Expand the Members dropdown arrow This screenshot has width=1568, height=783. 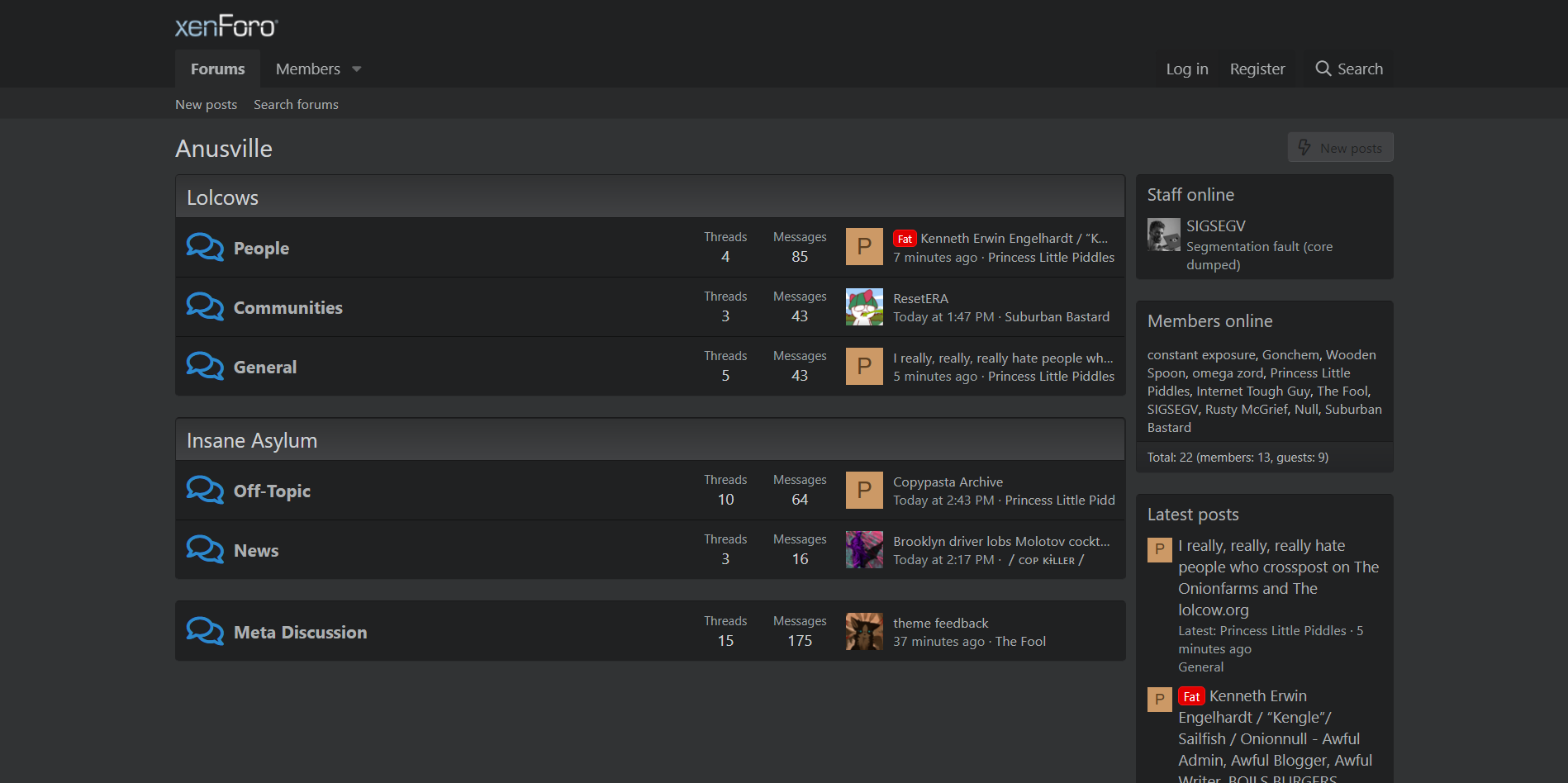tap(357, 69)
